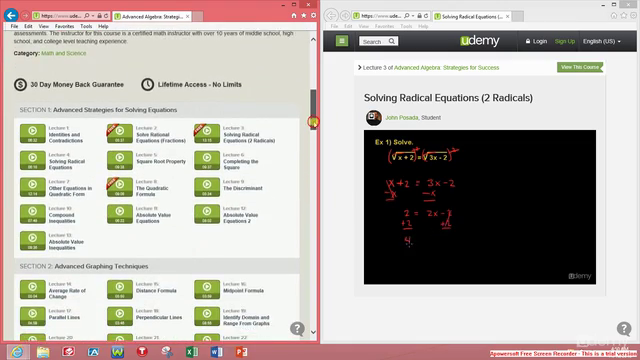
Task: Open address bar search dropdown in left browser
Action: tap(93, 16)
